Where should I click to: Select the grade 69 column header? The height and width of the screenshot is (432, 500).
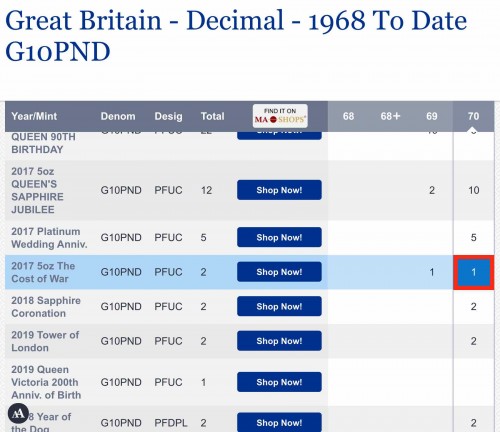432,116
